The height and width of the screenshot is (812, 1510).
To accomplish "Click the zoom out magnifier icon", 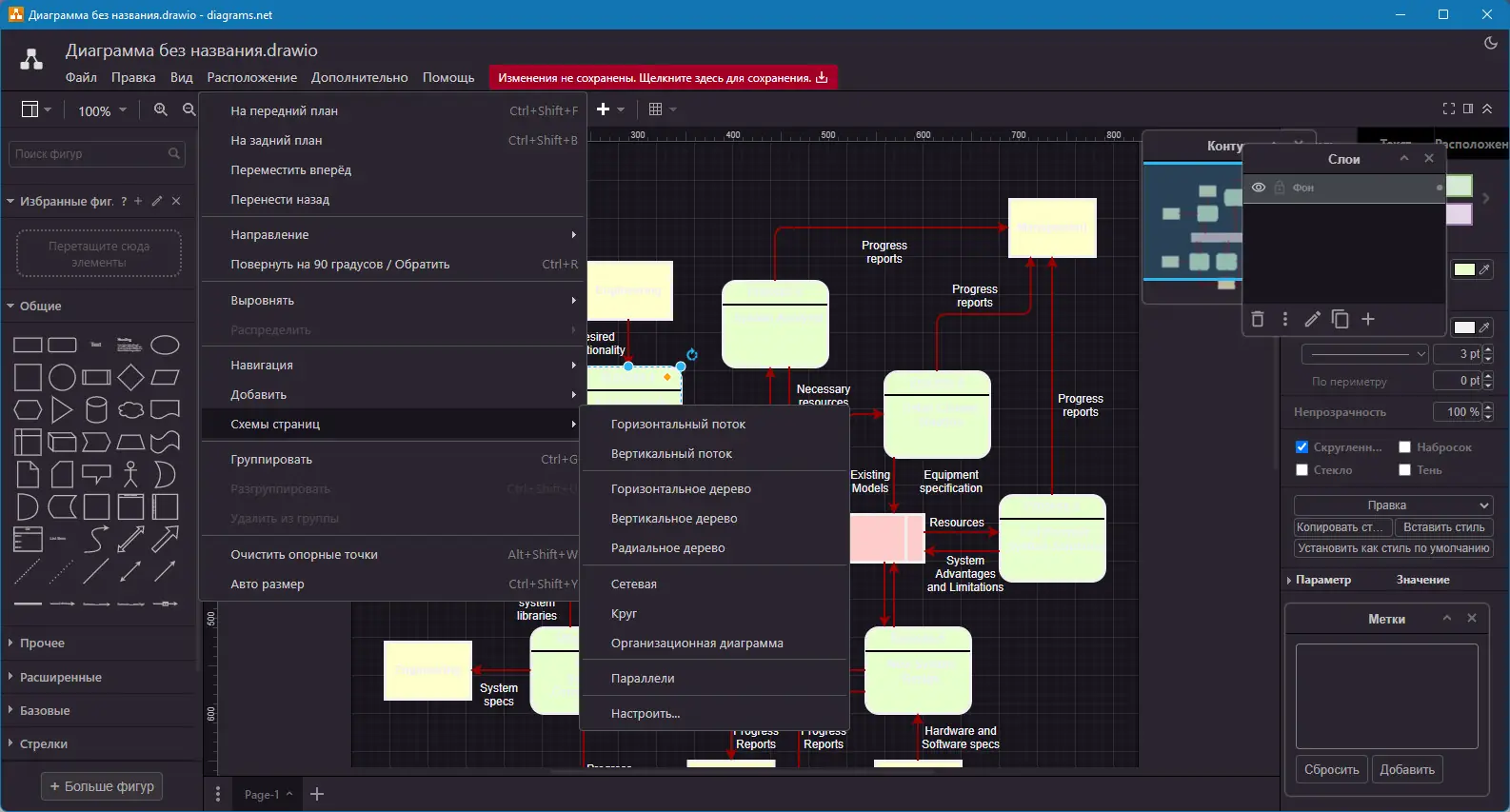I will pyautogui.click(x=189, y=110).
